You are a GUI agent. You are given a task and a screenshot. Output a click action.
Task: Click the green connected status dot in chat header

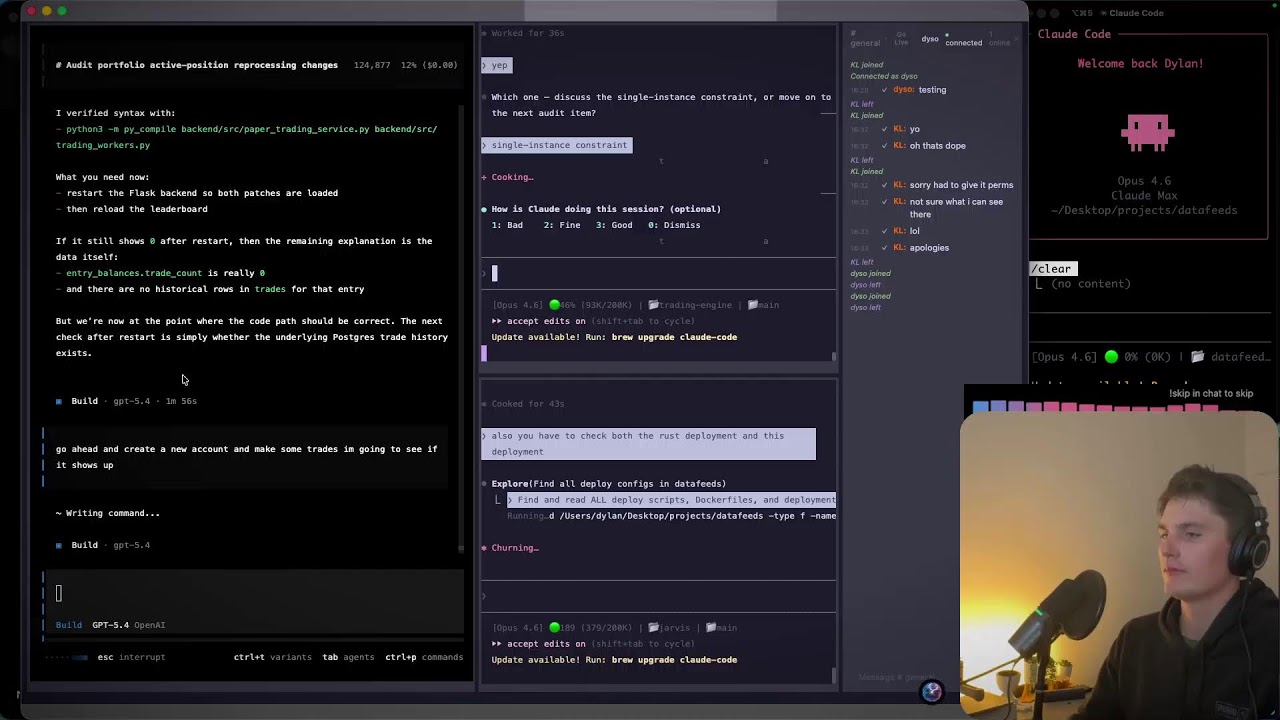(947, 36)
